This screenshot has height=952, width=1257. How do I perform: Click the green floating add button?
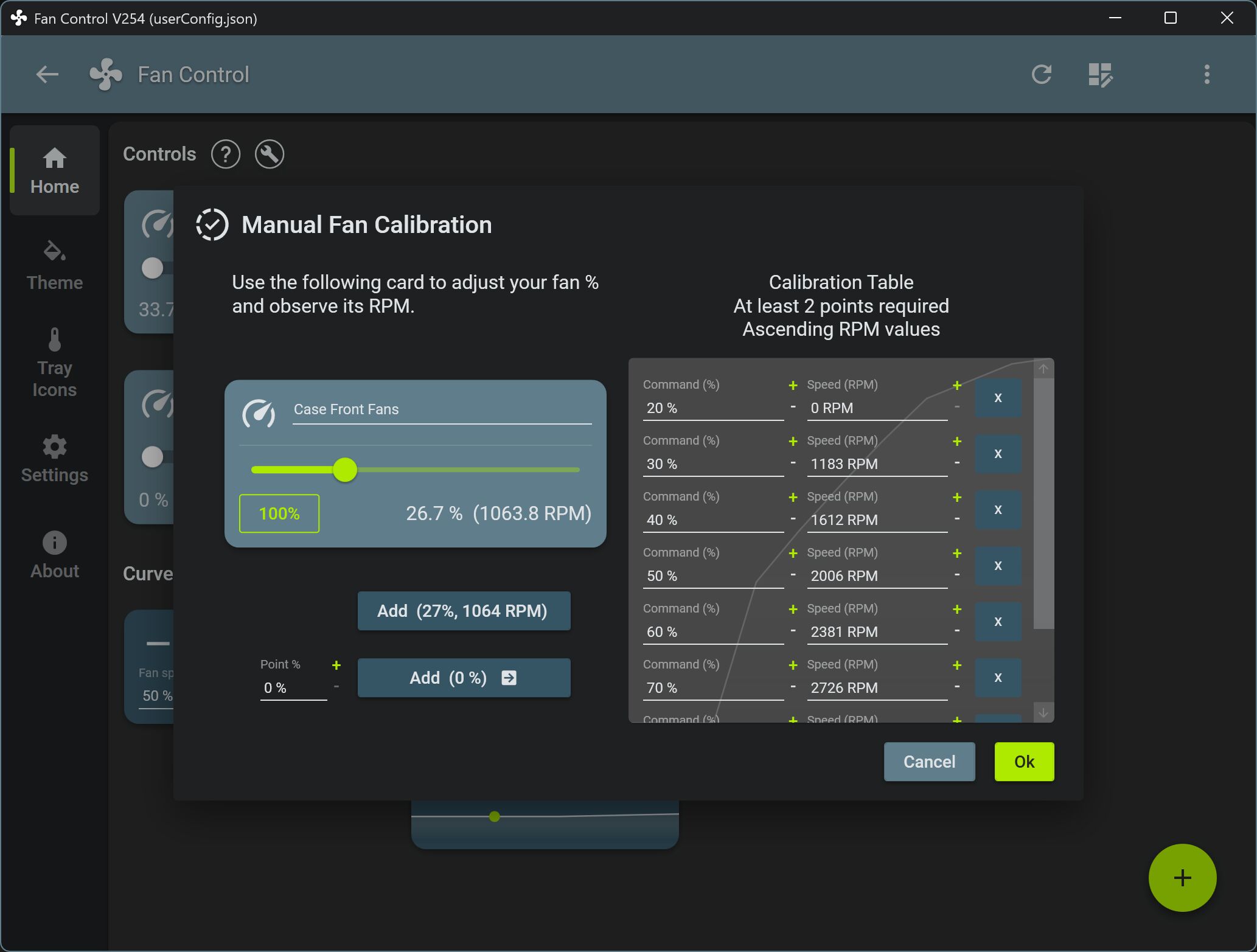tap(1182, 877)
